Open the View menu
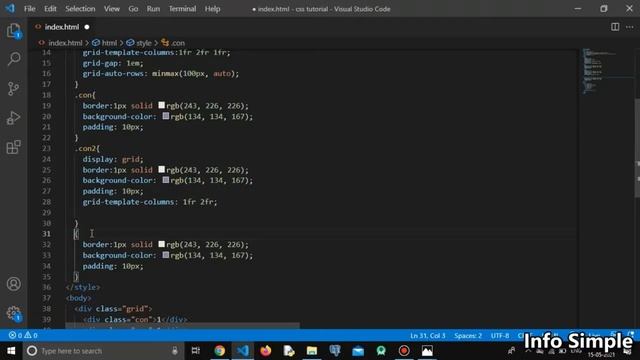This screenshot has height=360, width=640. pos(111,9)
